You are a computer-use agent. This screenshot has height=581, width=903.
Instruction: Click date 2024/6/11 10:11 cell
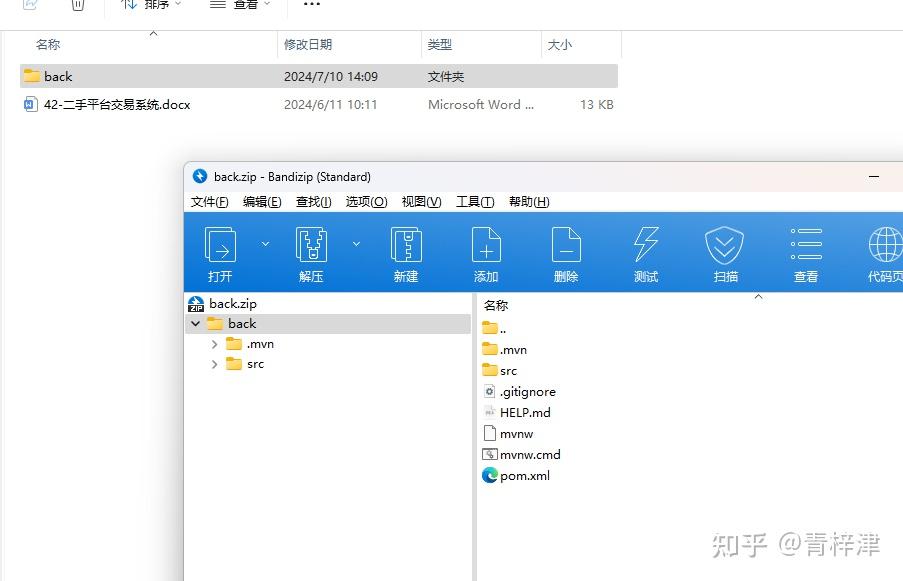(331, 105)
